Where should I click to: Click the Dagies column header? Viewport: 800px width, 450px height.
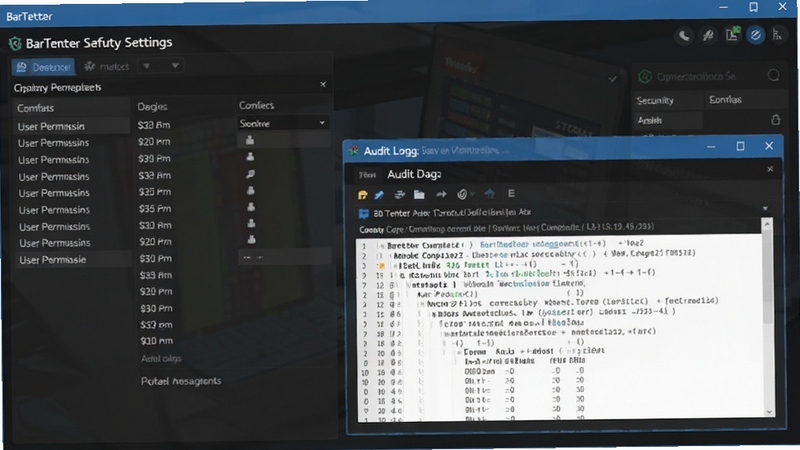(x=152, y=107)
